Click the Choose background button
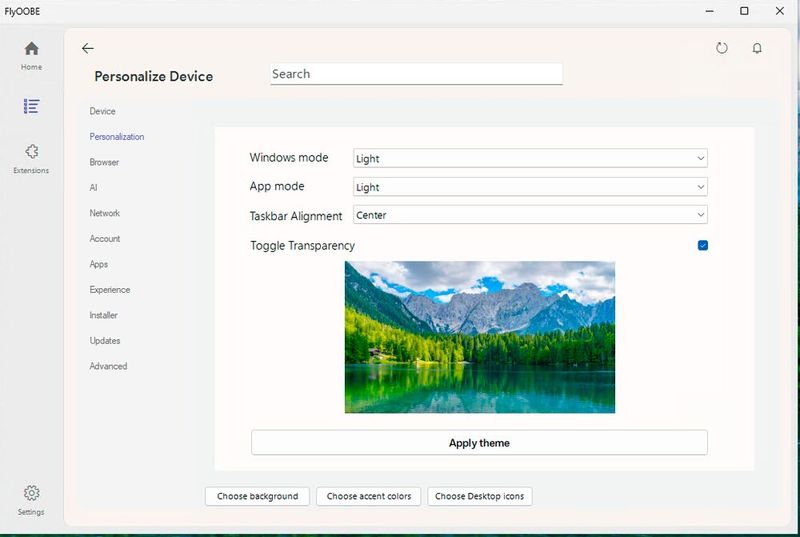This screenshot has width=800, height=537. (x=257, y=496)
